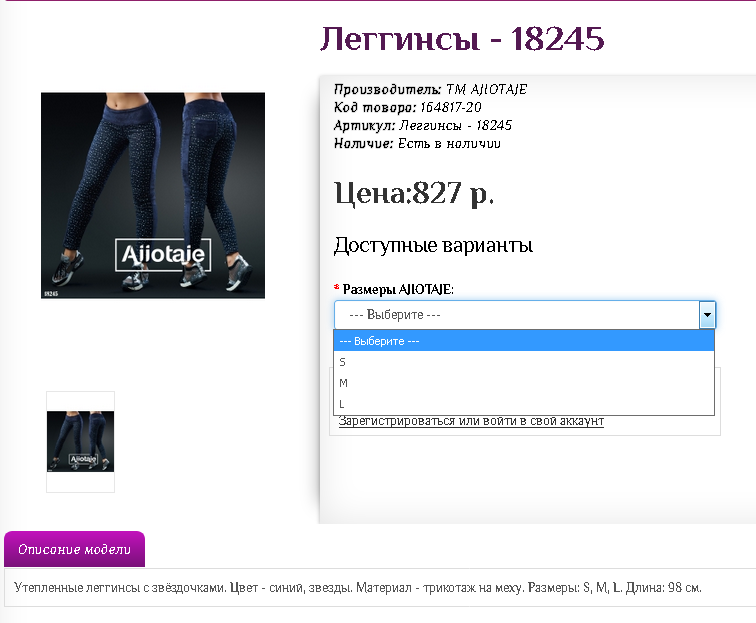Click the small leggings thumbnail image

pos(80,441)
